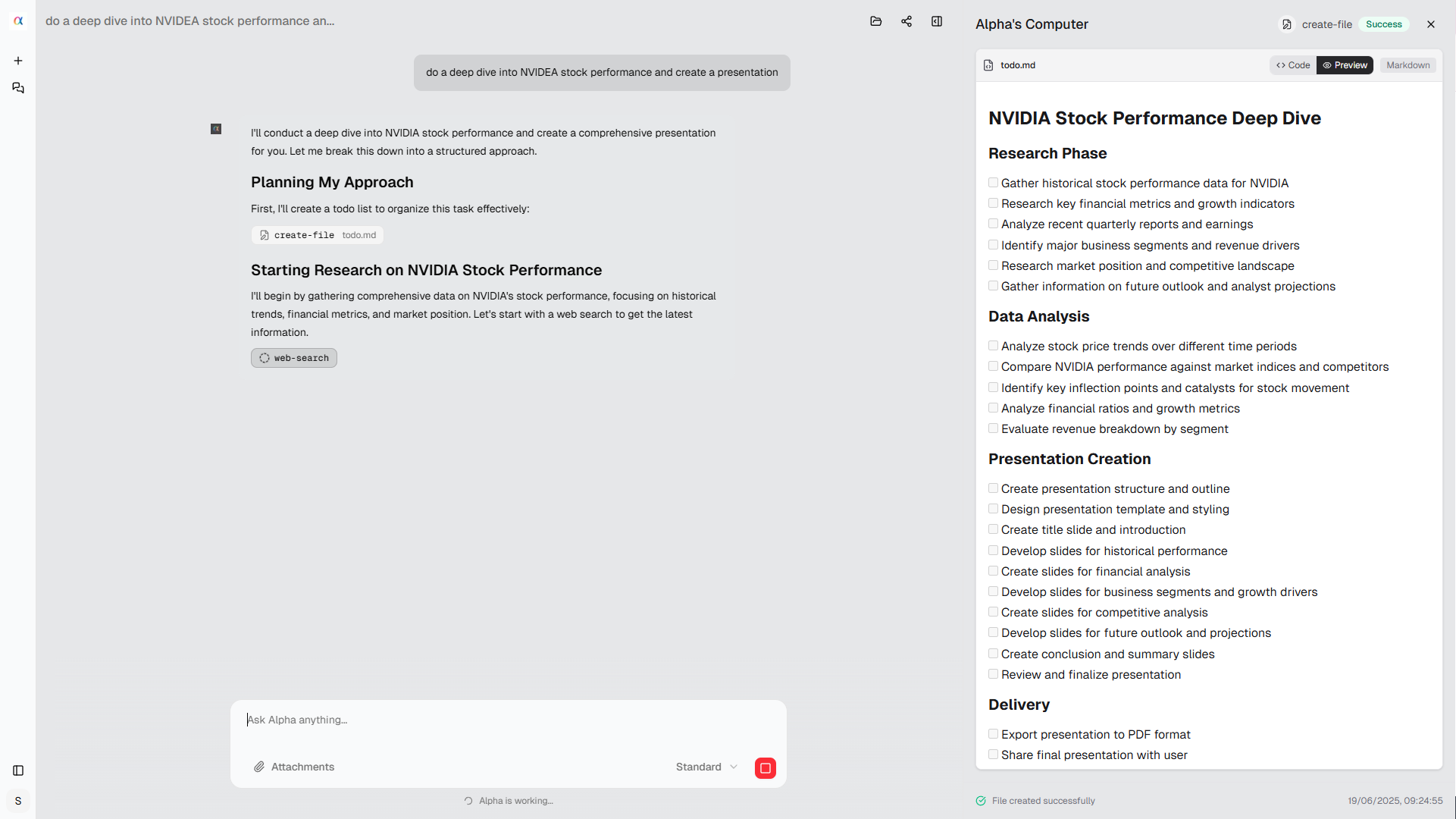The height and width of the screenshot is (819, 1456).
Task: Expand the left sidebar toggle icon
Action: coord(18,770)
